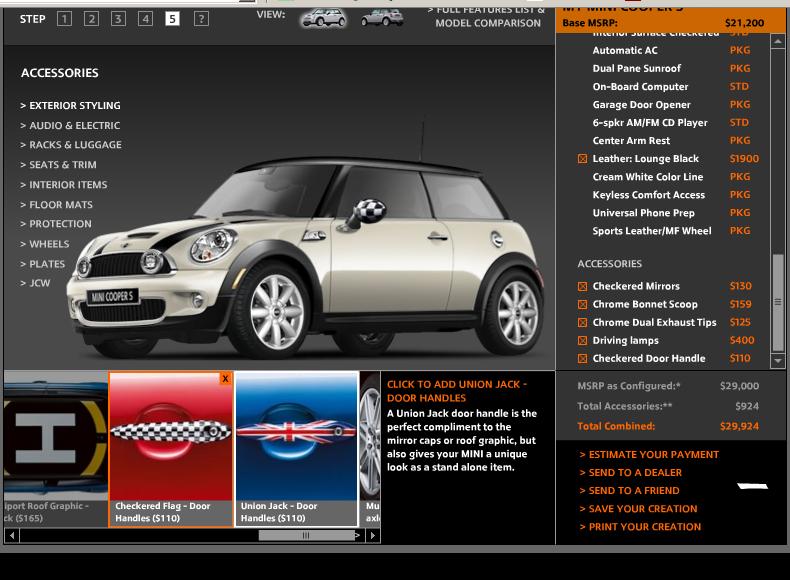Remove Checkered Flag door handles with X
The image size is (790, 580).
[225, 378]
